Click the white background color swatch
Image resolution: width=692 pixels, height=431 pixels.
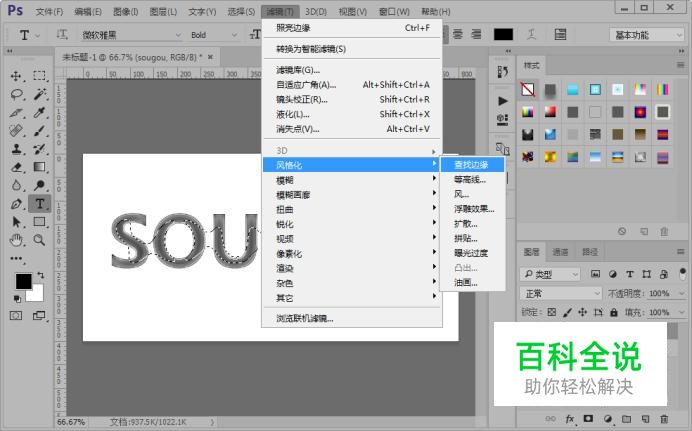click(x=37, y=294)
